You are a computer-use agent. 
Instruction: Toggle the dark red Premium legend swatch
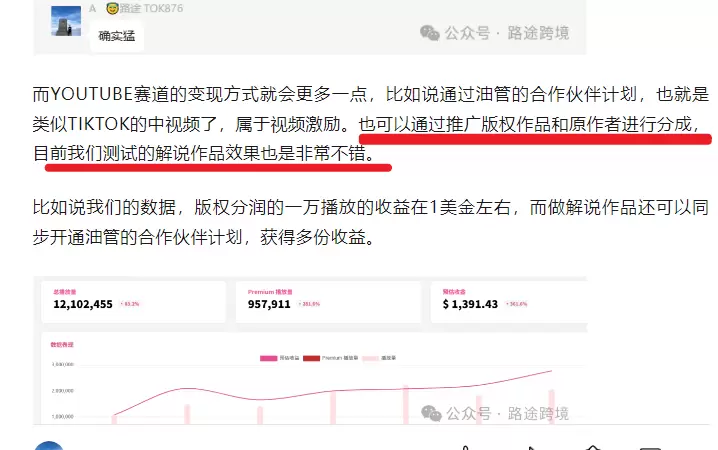point(311,358)
